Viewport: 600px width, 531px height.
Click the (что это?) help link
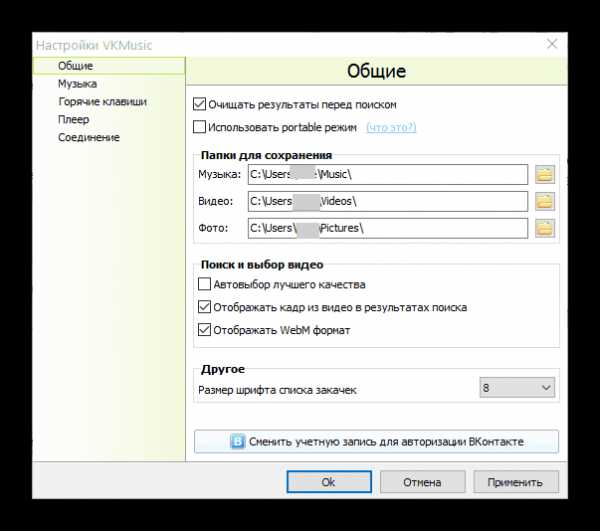391,127
